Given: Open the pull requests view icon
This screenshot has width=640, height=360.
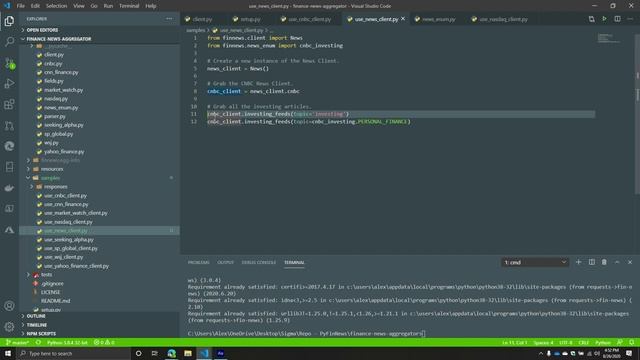Looking at the screenshot, I should tap(9, 125).
